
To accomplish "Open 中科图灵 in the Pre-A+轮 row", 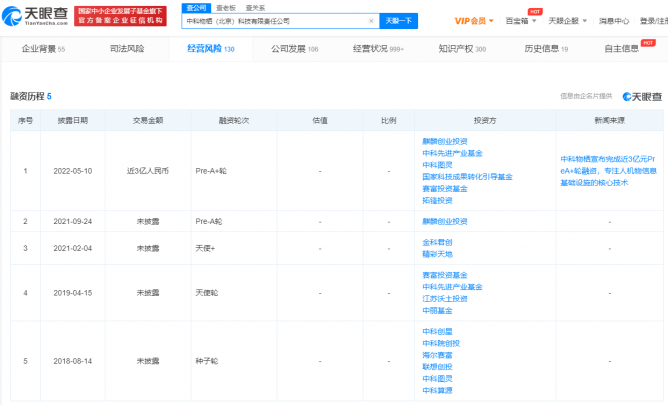I will pos(437,165).
